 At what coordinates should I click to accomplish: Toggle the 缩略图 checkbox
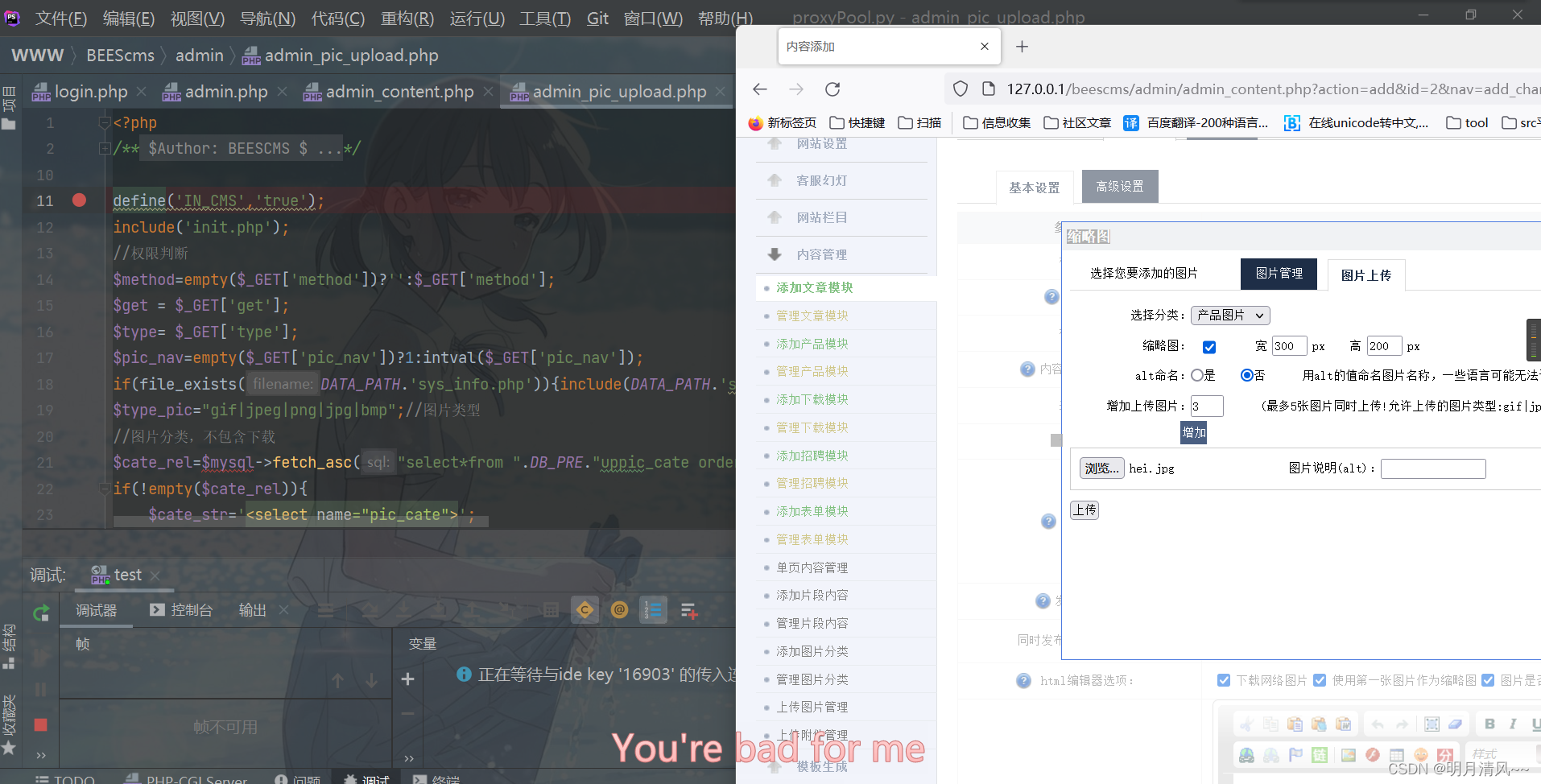[1209, 347]
